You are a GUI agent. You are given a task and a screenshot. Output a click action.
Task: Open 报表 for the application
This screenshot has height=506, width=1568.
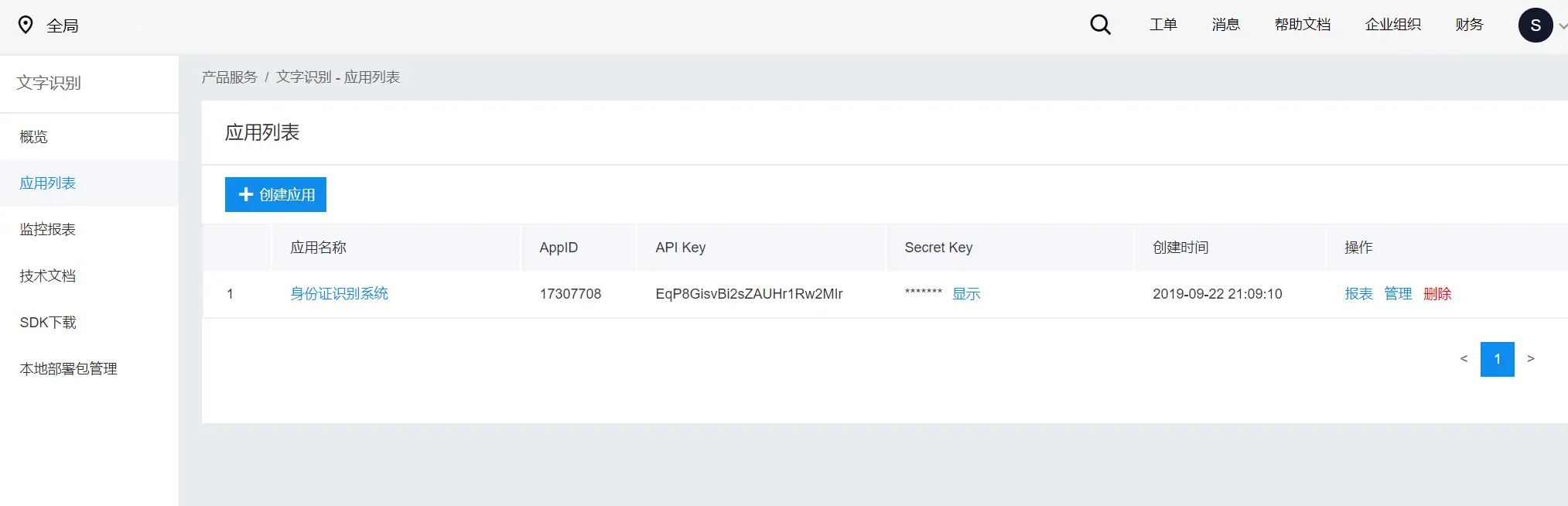coord(1358,294)
